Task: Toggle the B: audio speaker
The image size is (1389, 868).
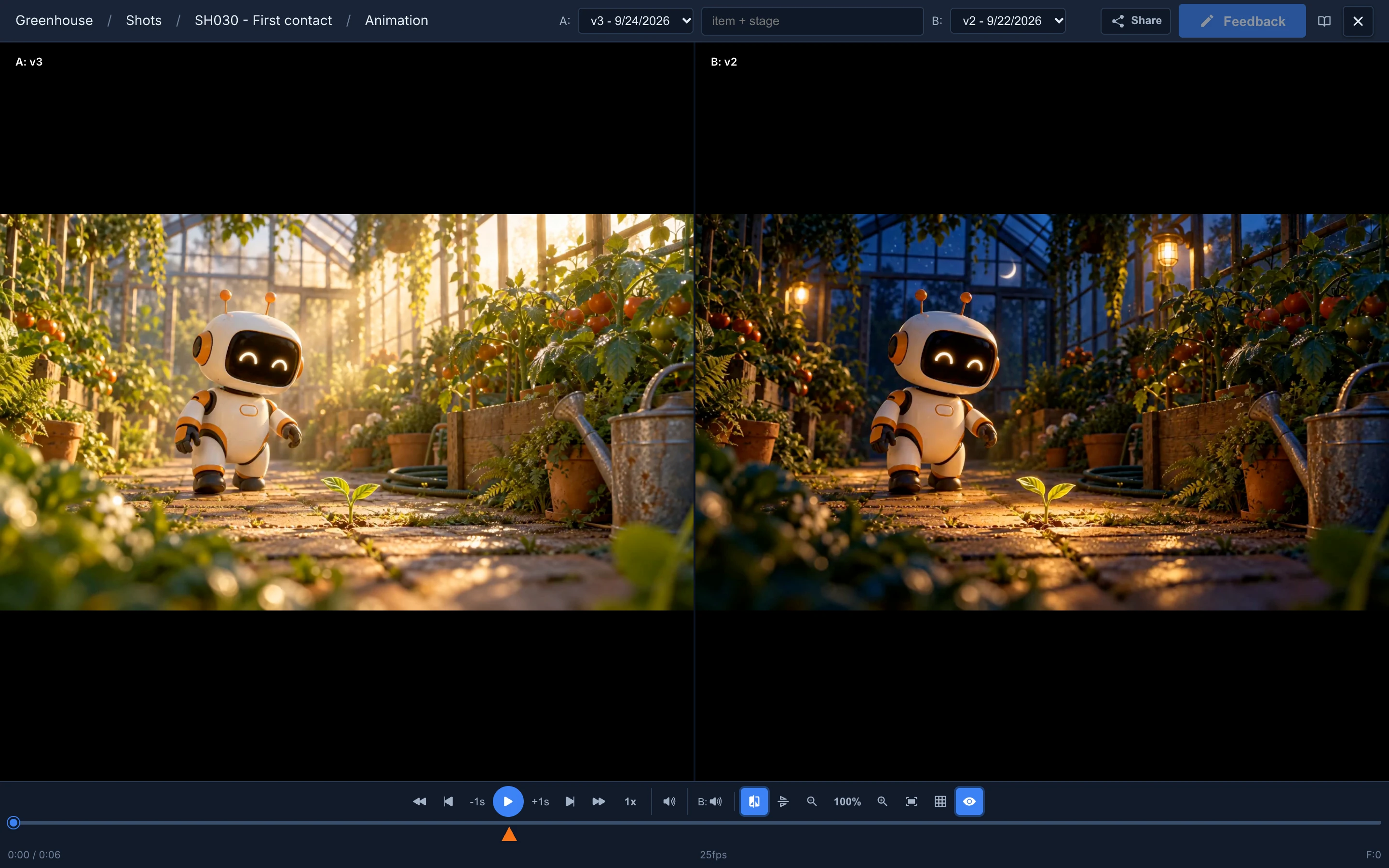Action: click(x=710, y=801)
